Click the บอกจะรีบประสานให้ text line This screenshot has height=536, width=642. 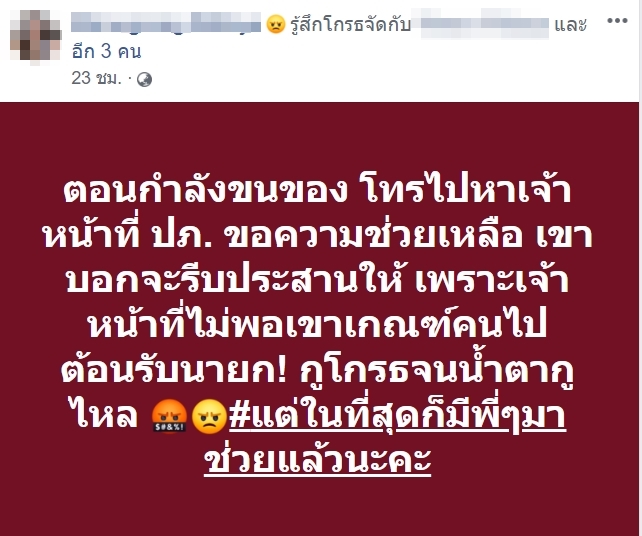[232, 282]
